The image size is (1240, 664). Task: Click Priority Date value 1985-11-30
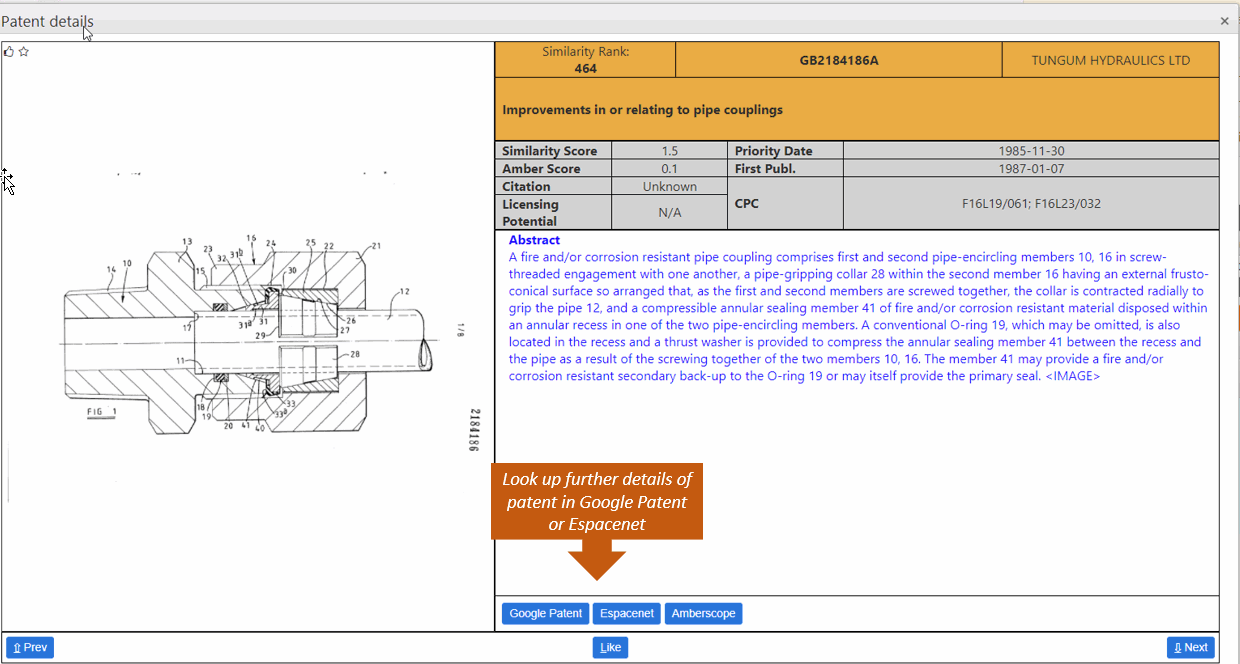point(1031,151)
